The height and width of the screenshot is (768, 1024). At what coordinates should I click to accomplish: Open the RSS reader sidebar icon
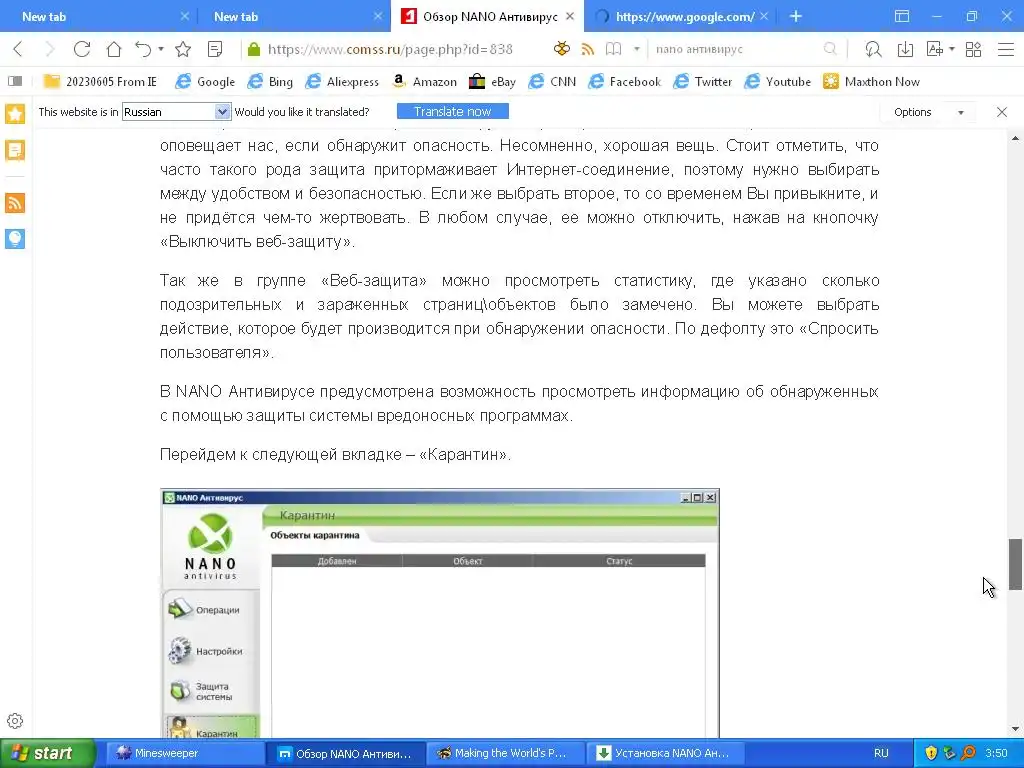point(15,202)
